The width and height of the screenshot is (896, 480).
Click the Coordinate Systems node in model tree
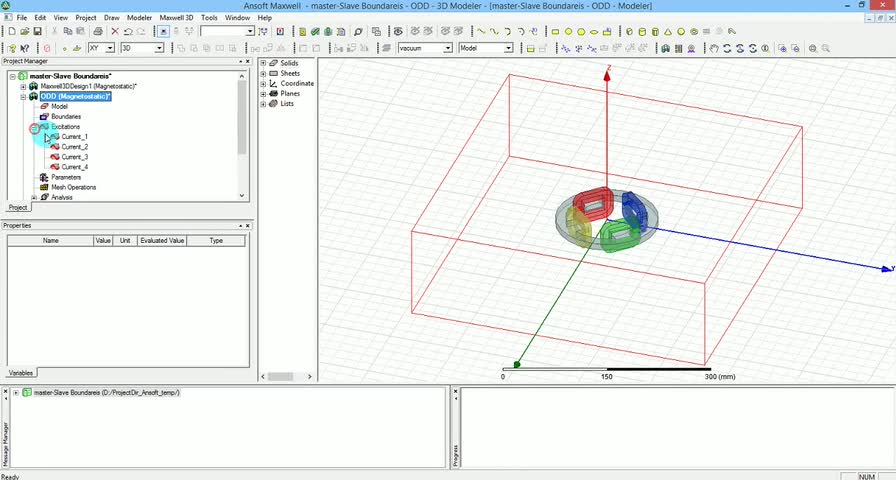click(x=297, y=83)
